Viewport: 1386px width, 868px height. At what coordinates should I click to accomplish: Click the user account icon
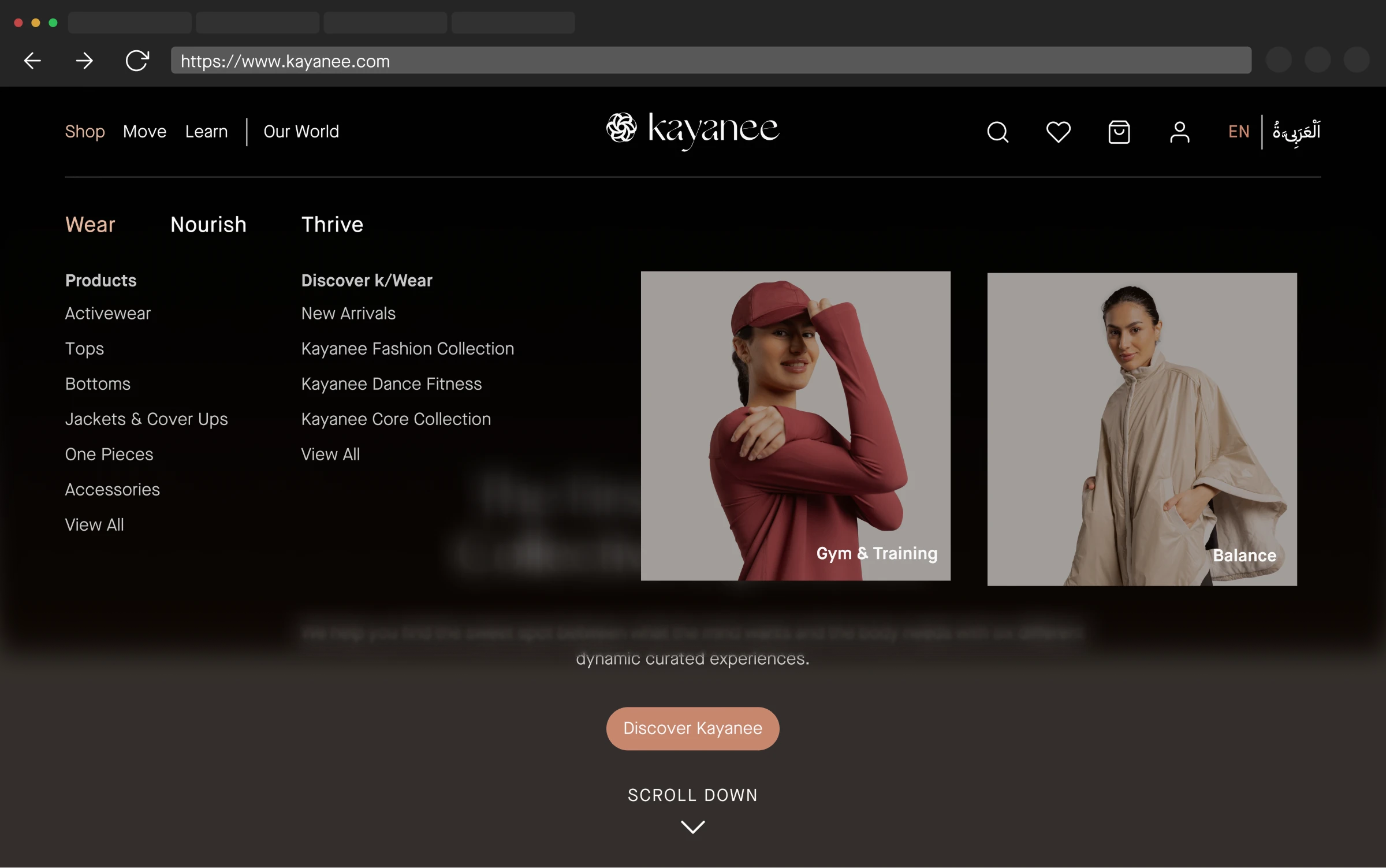(1179, 132)
